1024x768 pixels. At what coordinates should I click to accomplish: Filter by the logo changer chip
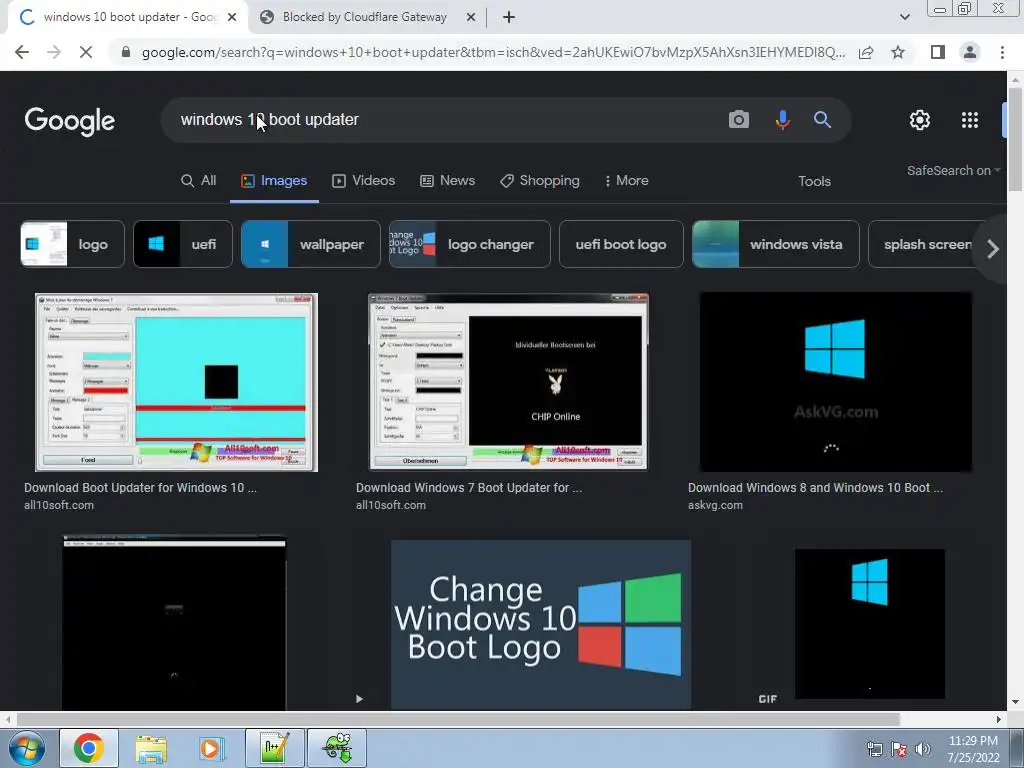pos(470,244)
